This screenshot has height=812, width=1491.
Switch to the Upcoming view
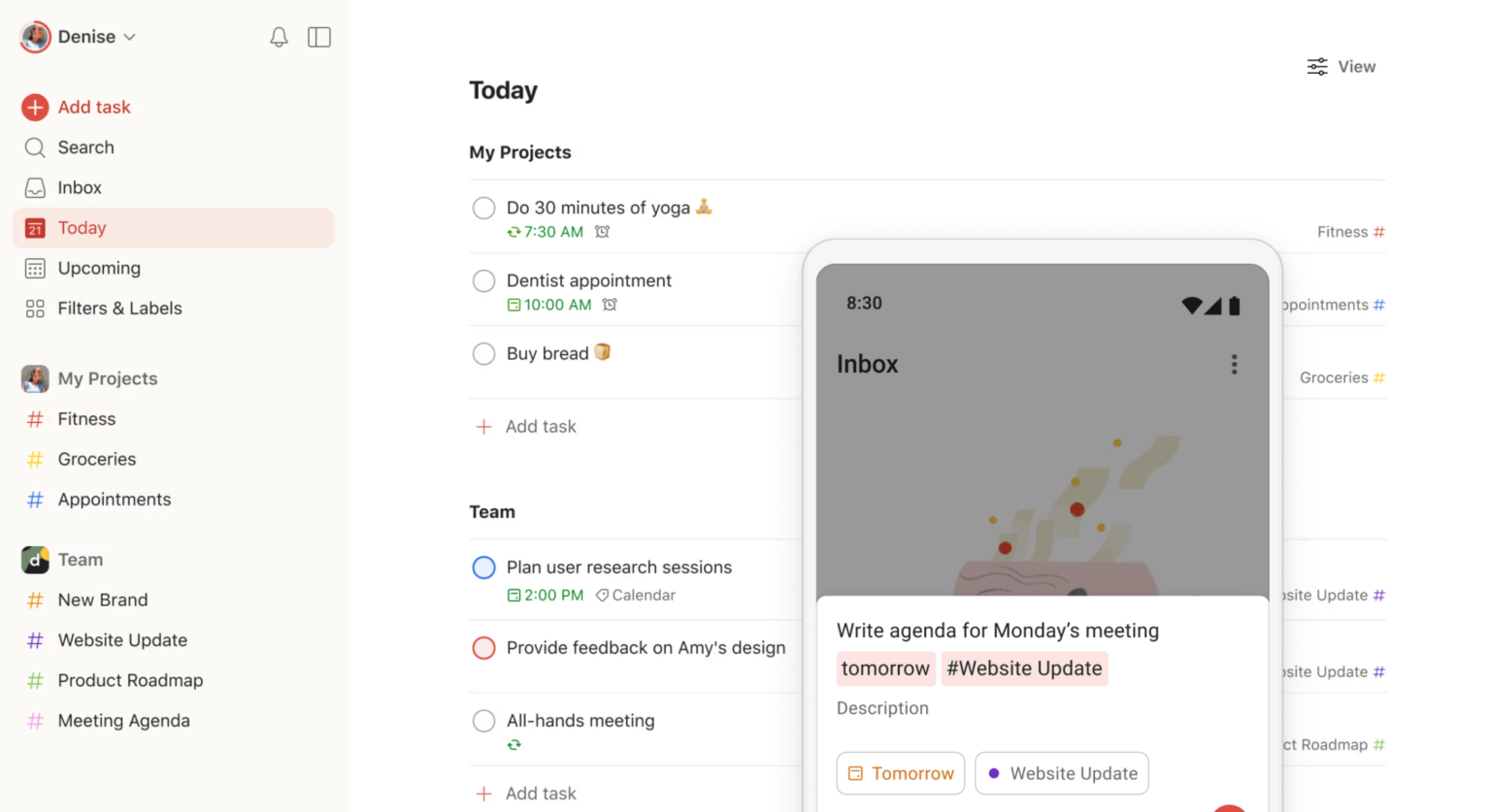(98, 268)
